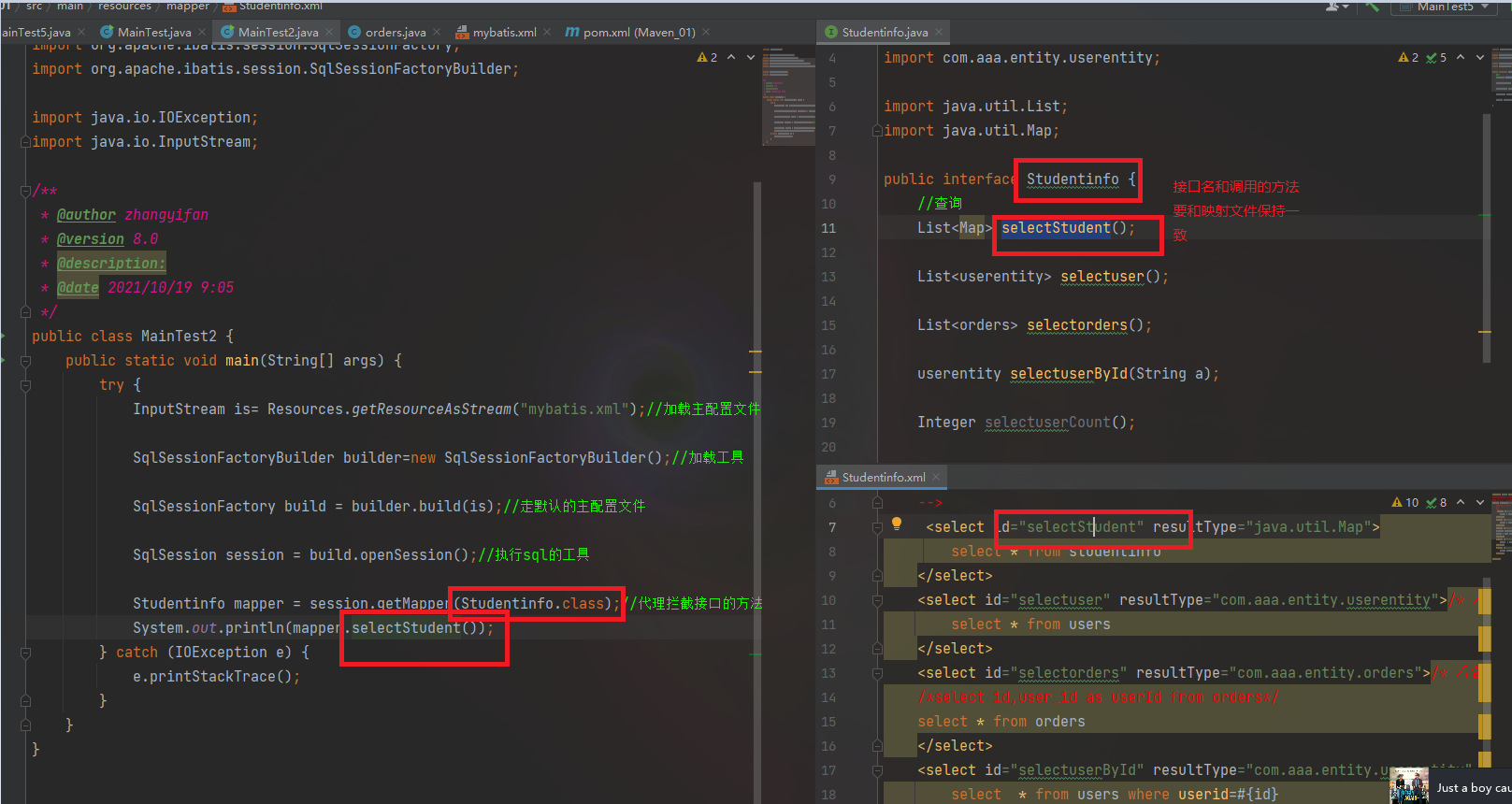Jump to previous problem in Studentinfo.java editor
1512x804 pixels.
[1461, 58]
